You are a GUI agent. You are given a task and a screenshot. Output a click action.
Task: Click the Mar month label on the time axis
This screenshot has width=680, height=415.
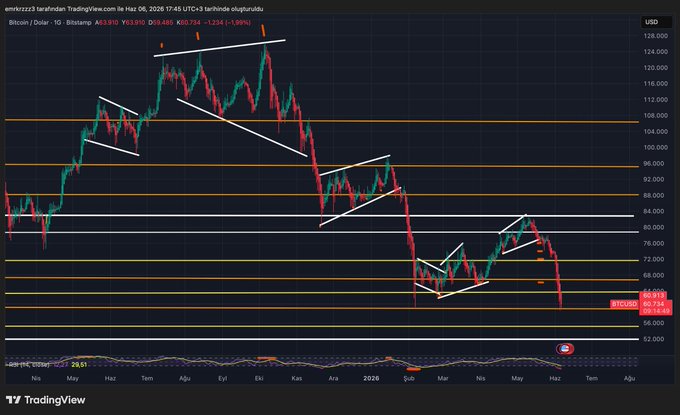(x=443, y=379)
